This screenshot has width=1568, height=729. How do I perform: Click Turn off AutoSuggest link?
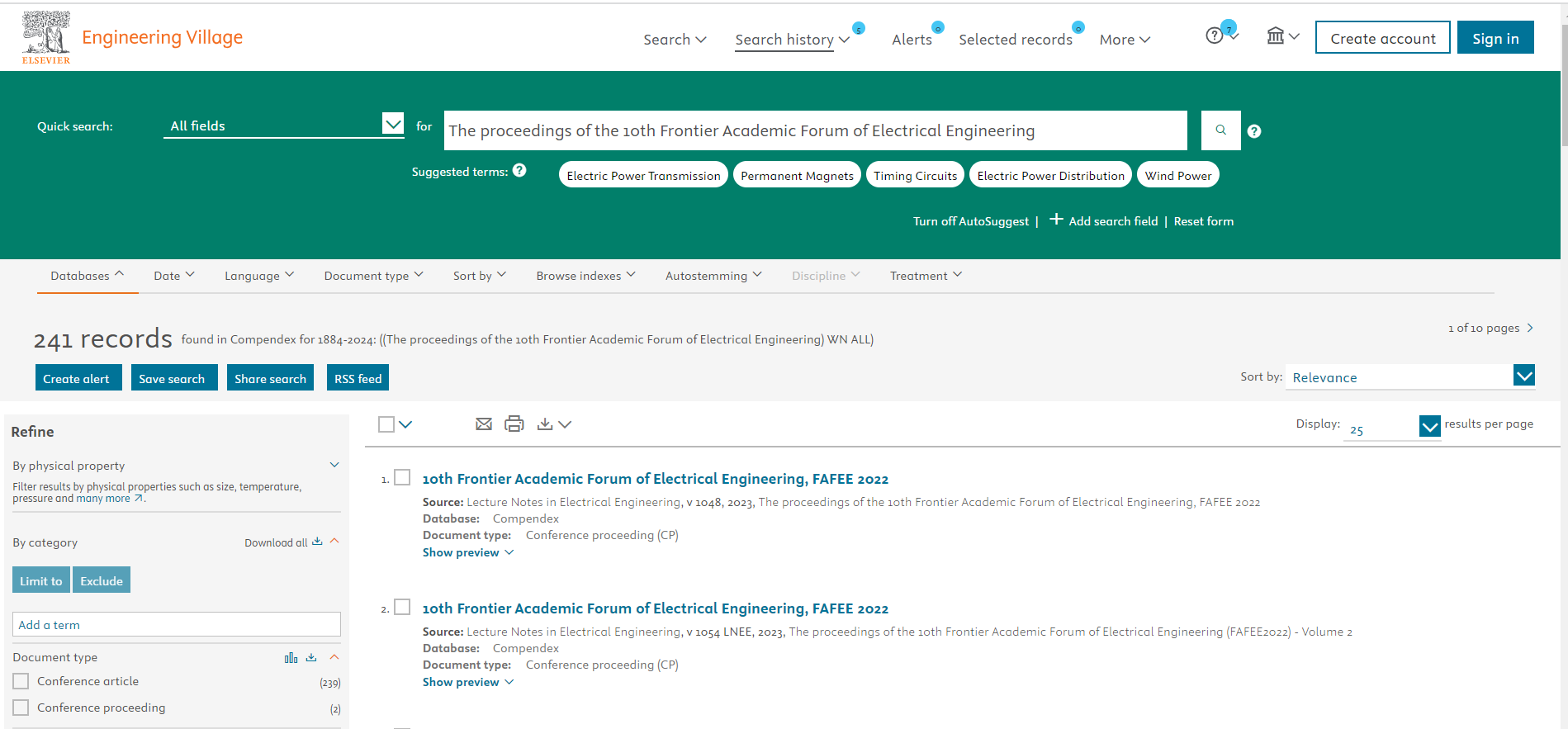971,221
